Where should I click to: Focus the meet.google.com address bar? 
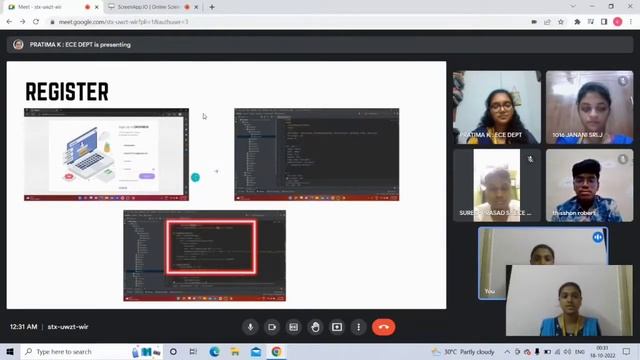click(x=286, y=22)
